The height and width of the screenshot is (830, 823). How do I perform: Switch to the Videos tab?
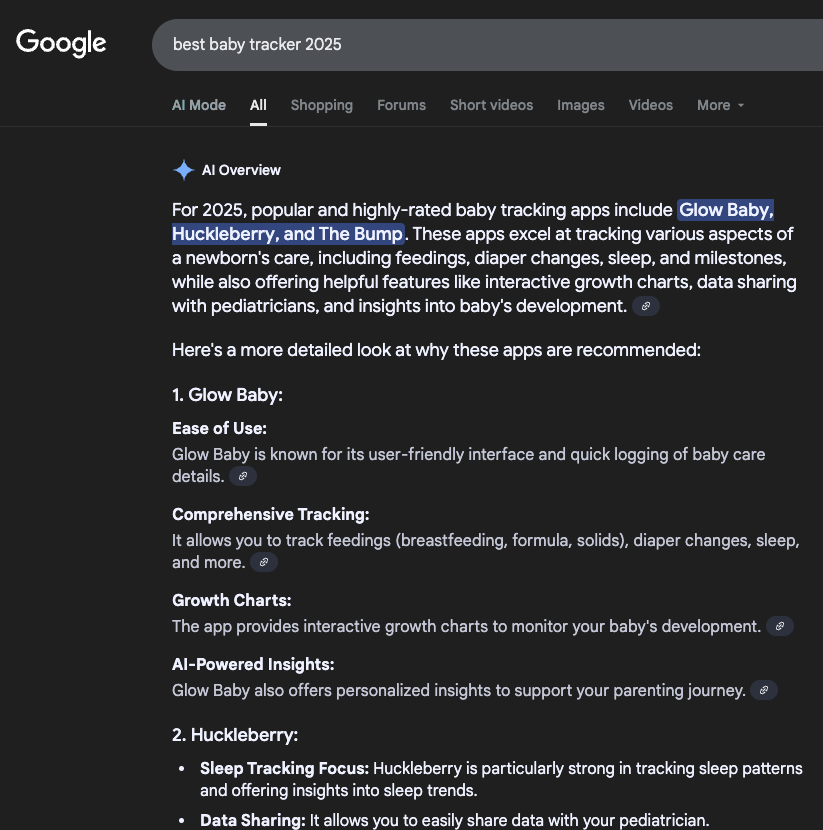pos(651,105)
